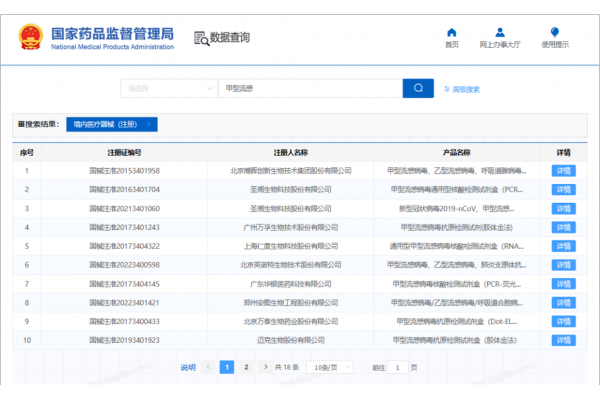View 详情 for 国械注准20153401958
The width and height of the screenshot is (600, 400).
564,170
